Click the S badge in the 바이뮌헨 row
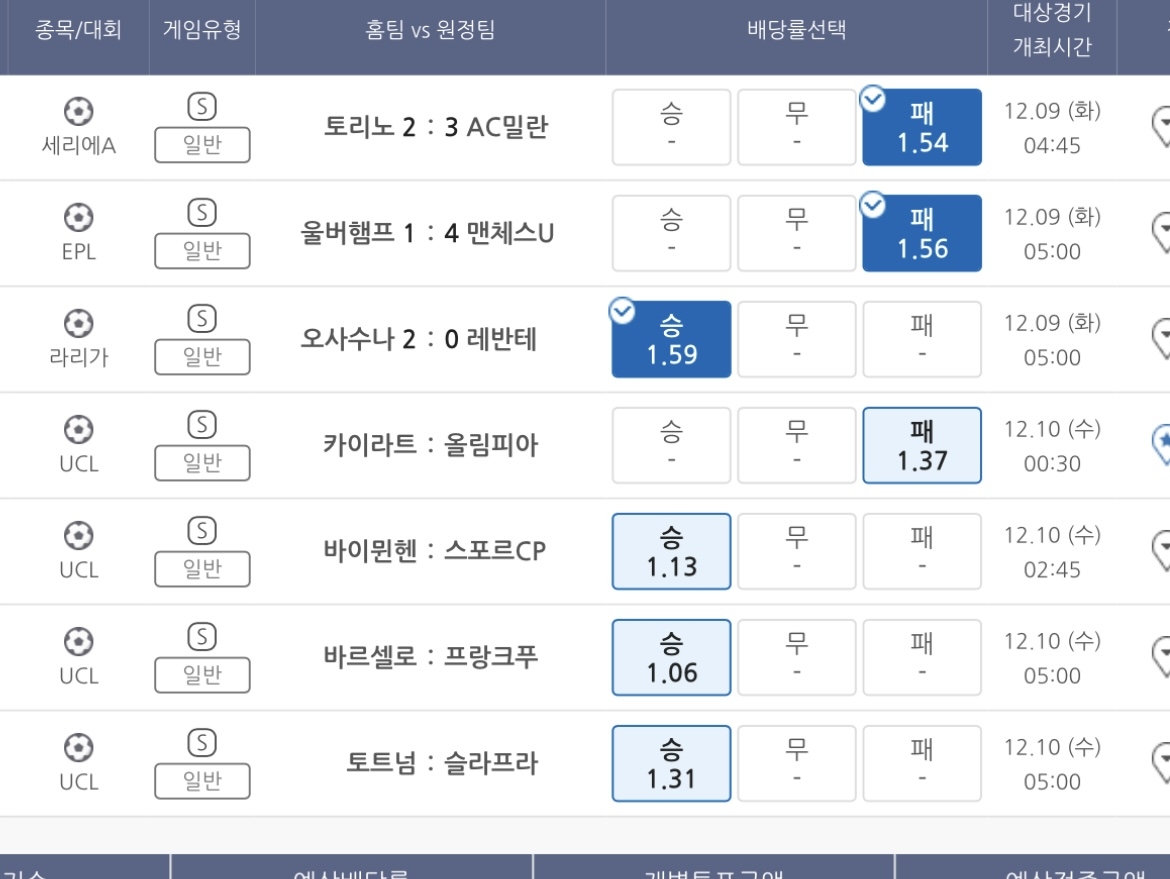 point(202,531)
